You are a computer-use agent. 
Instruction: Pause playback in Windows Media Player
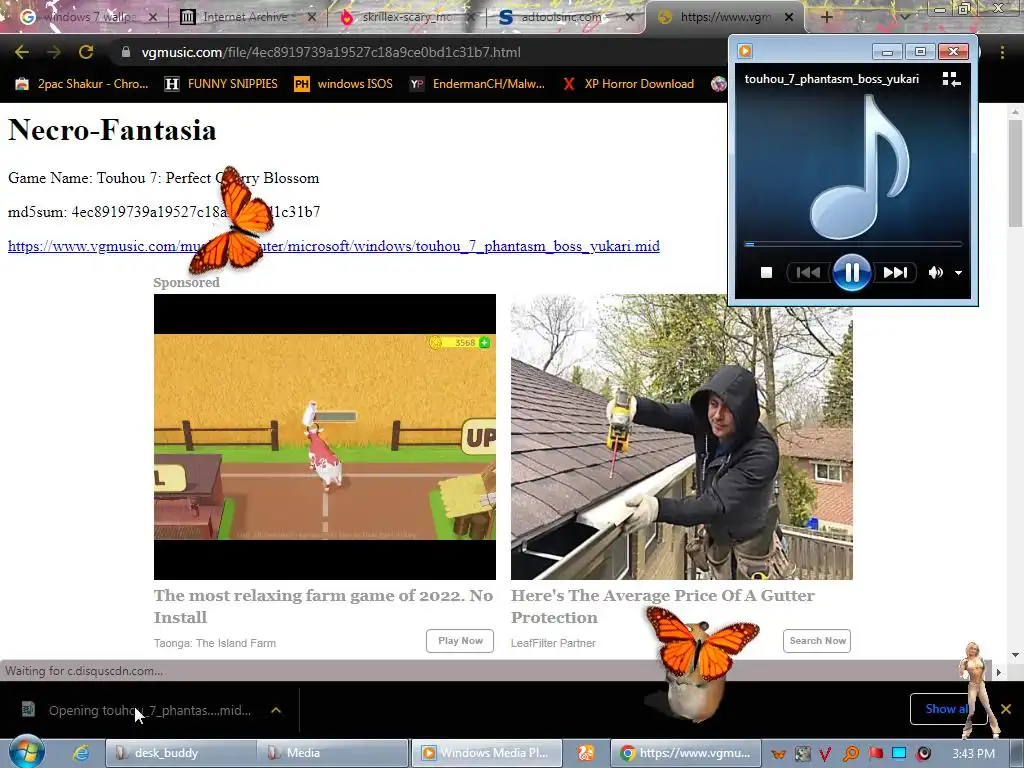coord(852,272)
